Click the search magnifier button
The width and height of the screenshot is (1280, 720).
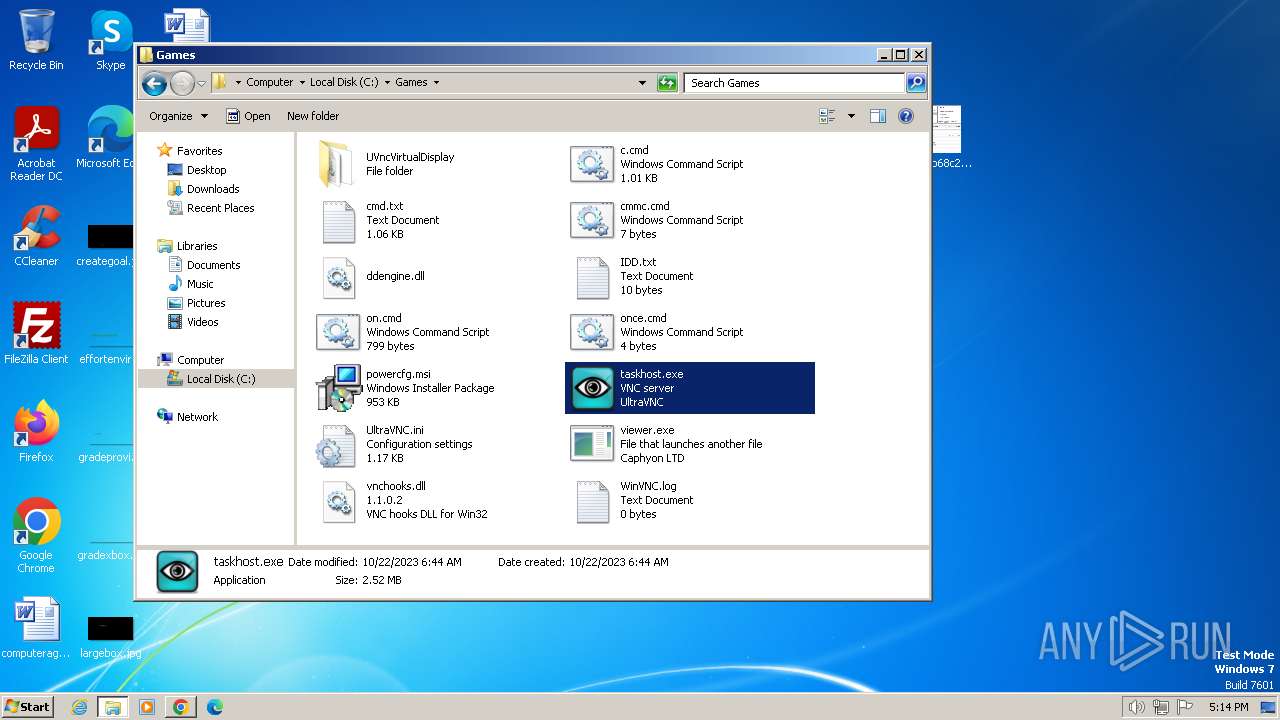point(915,83)
